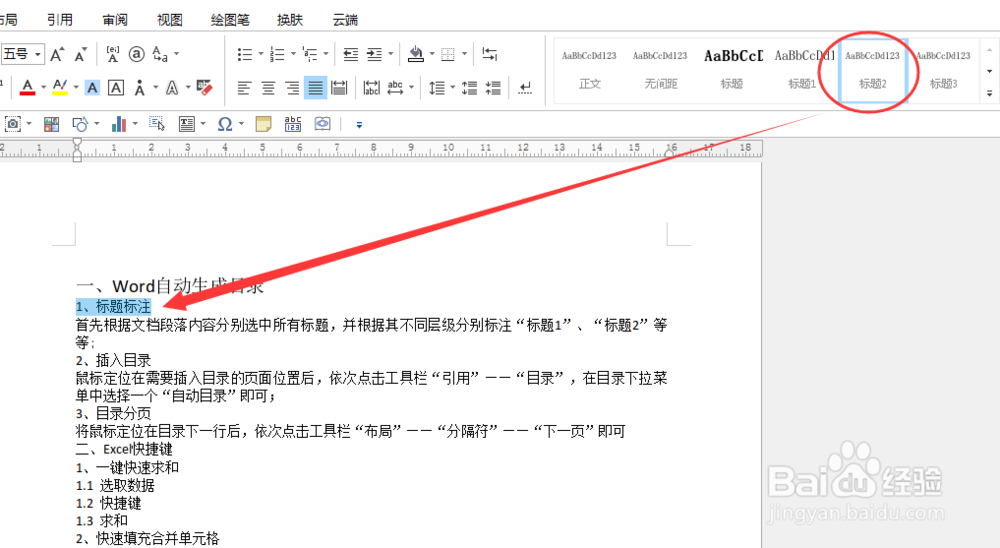This screenshot has height=548, width=1000.
Task: Open the numbering style dropdown arrow
Action: pyautogui.click(x=293, y=54)
